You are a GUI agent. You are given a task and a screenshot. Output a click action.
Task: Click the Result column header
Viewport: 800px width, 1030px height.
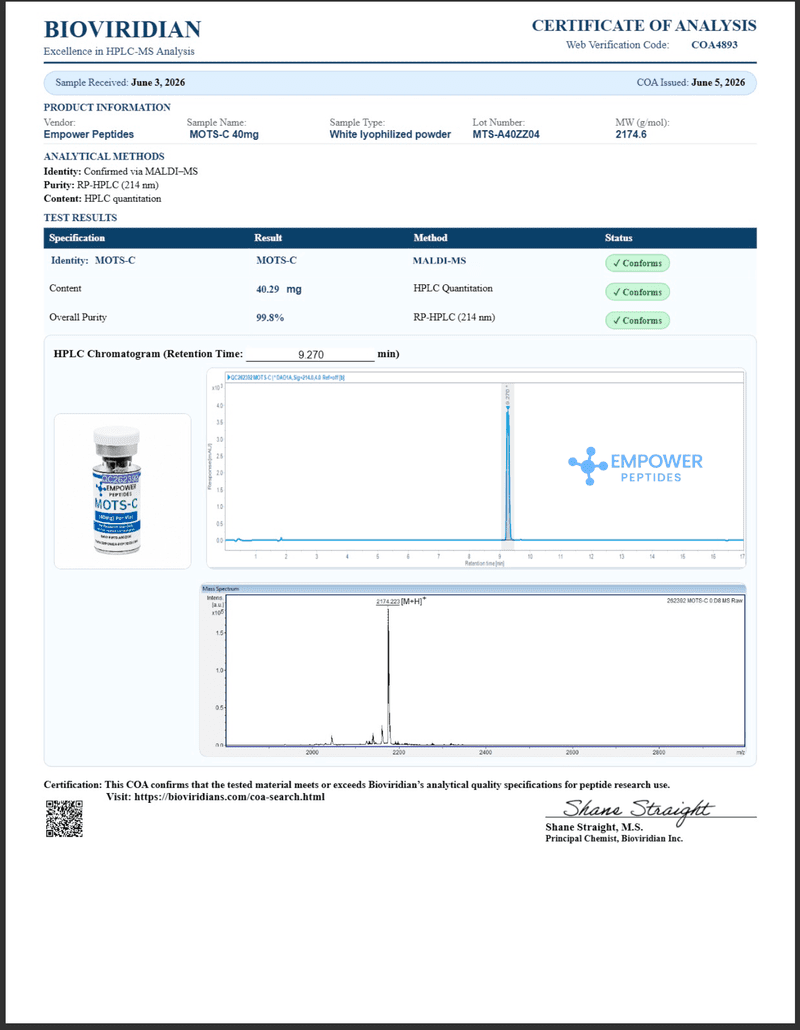click(268, 238)
